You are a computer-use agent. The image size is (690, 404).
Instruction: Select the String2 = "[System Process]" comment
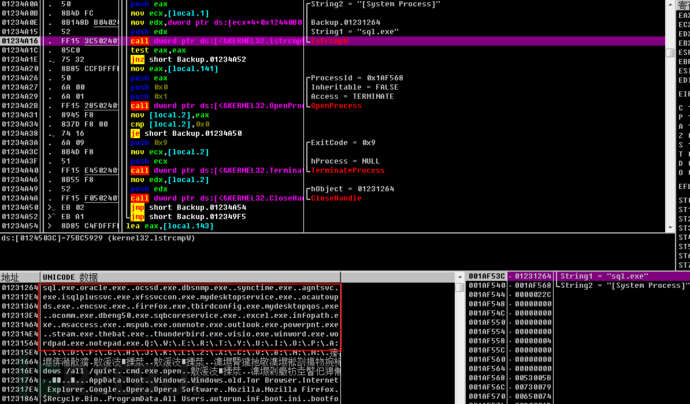[x=370, y=5]
